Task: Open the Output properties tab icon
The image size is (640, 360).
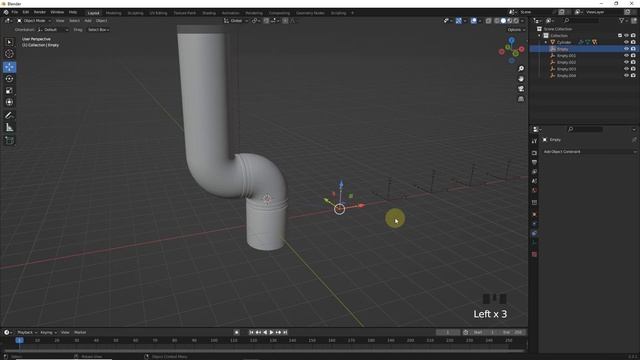Action: tap(534, 162)
